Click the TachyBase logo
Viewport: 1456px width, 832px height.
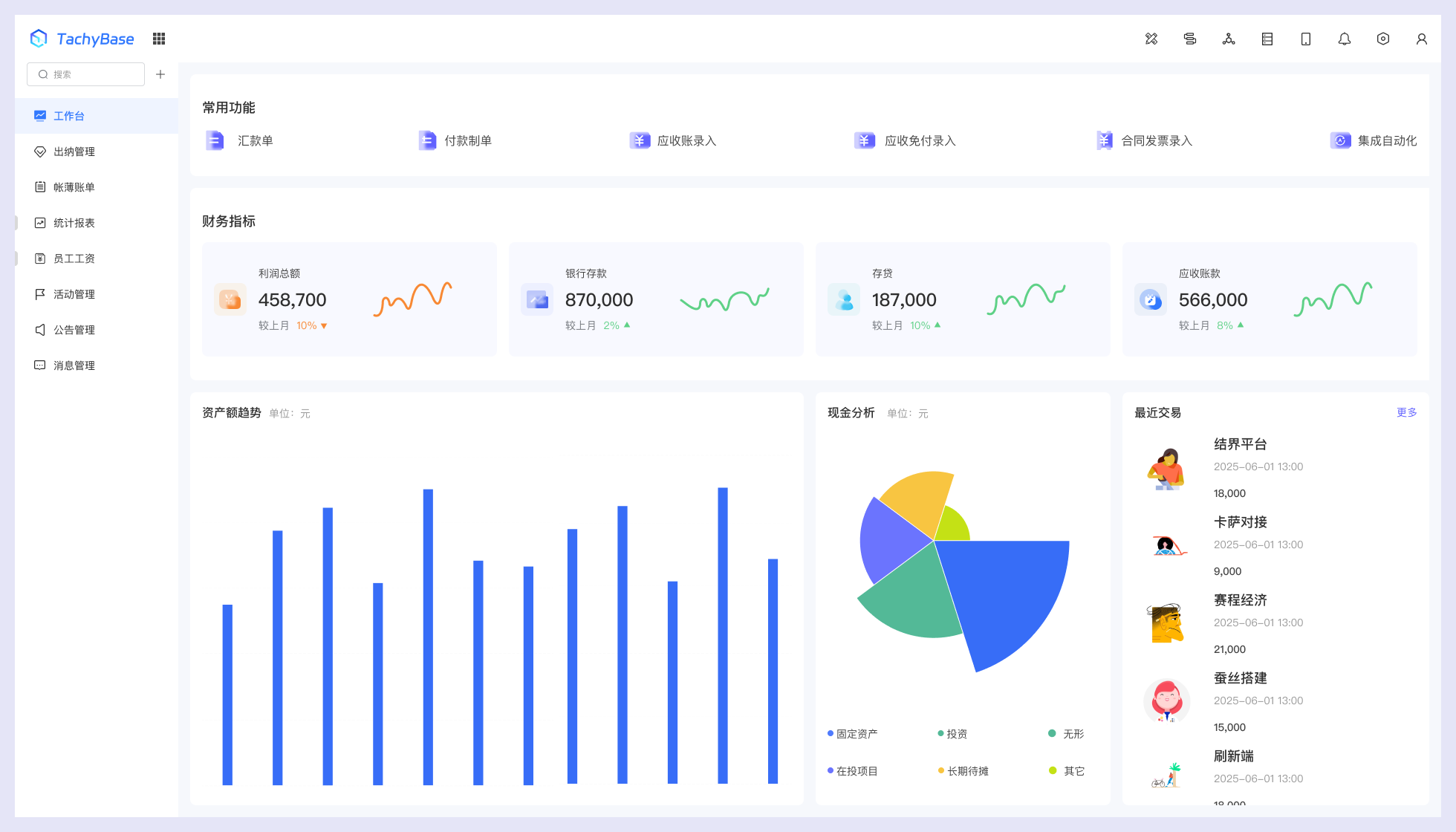[x=82, y=39]
